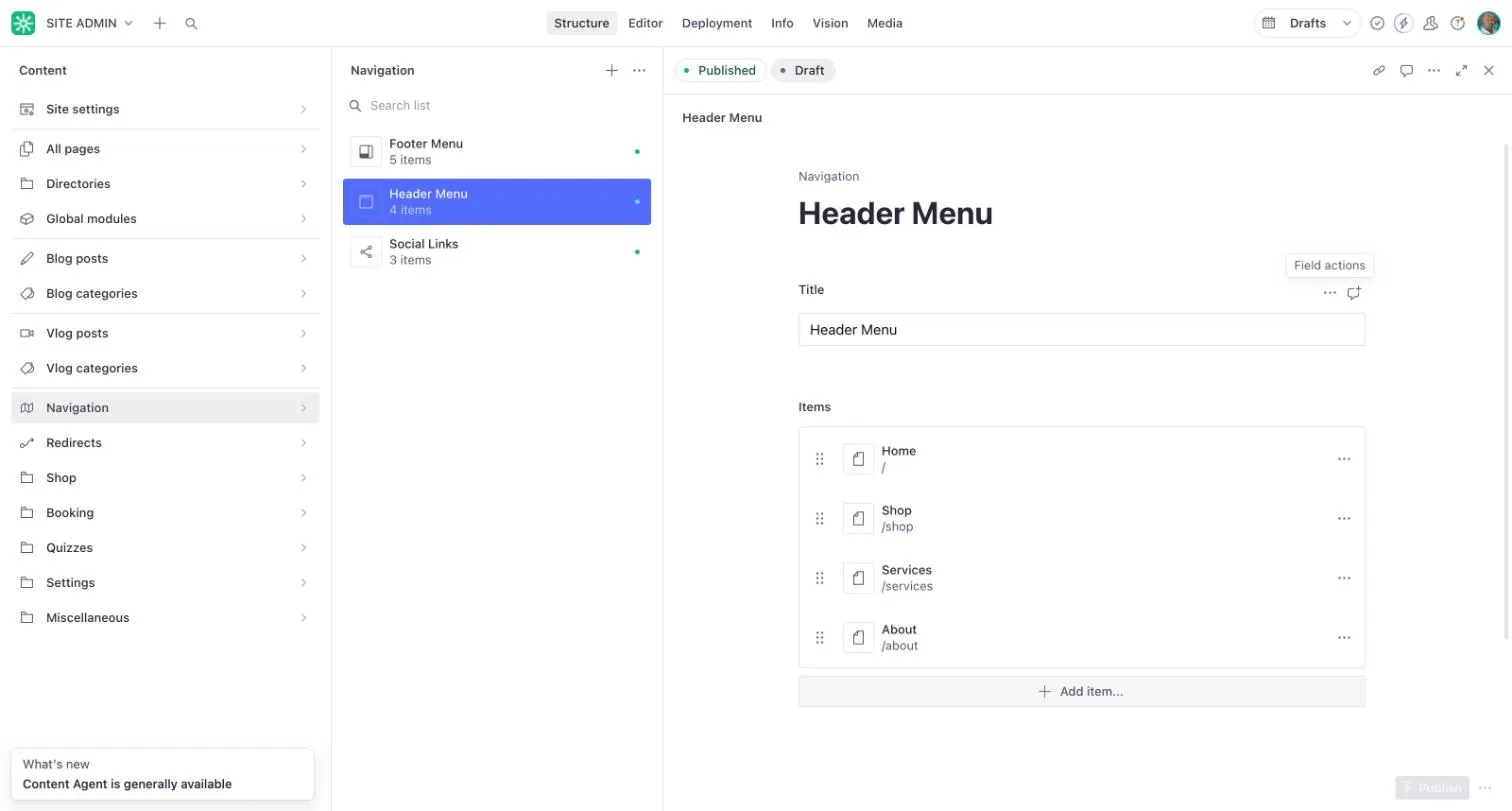Viewport: 1512px width, 811px height.
Task: Switch to the Editor tab
Action: tap(645, 23)
